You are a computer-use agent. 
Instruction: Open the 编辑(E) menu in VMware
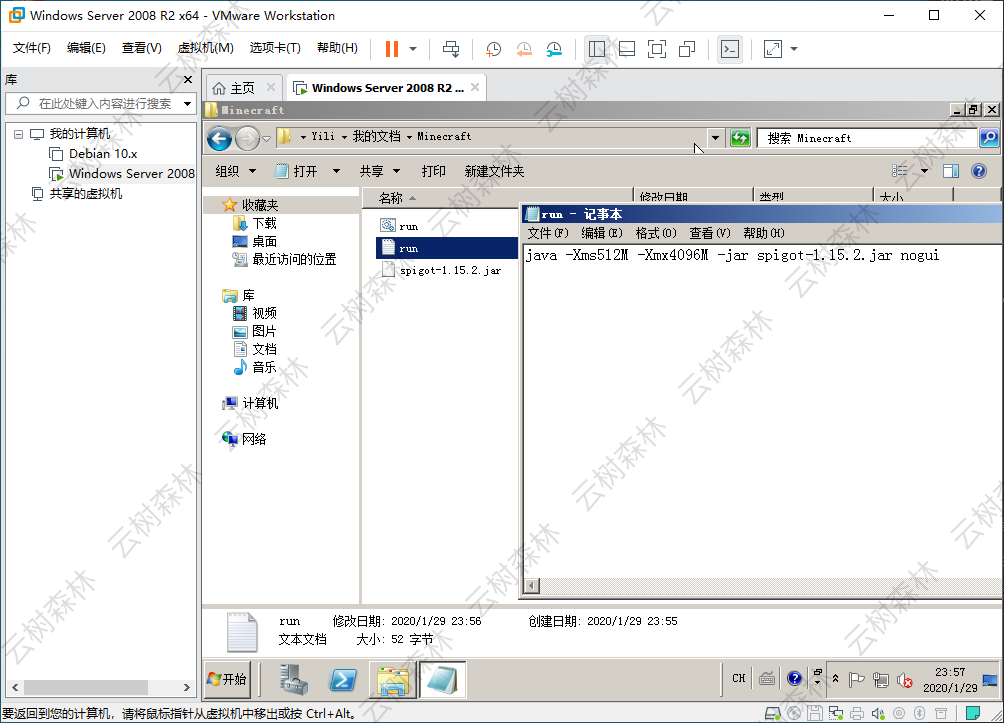86,48
